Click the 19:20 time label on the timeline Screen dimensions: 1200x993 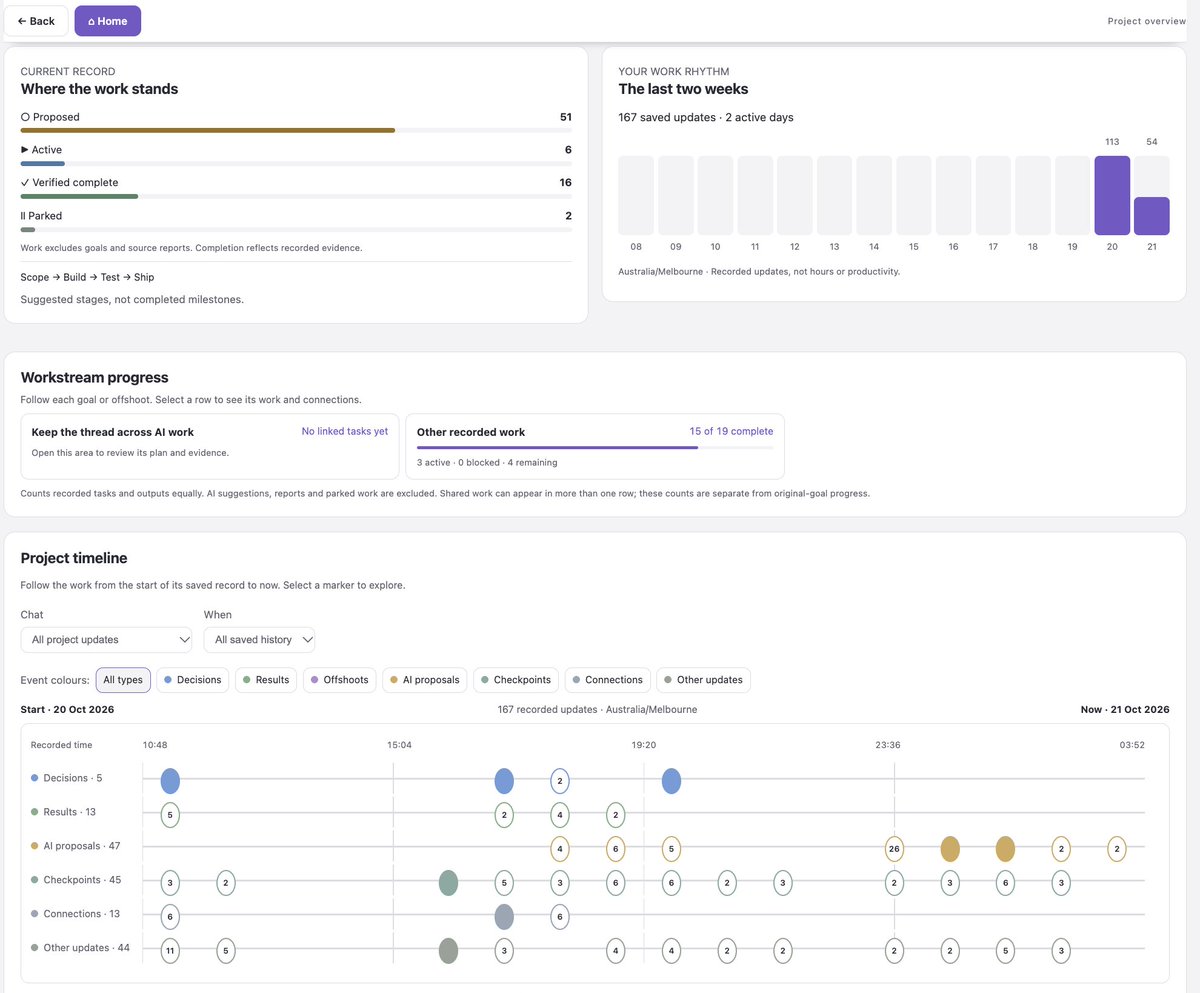(x=644, y=745)
